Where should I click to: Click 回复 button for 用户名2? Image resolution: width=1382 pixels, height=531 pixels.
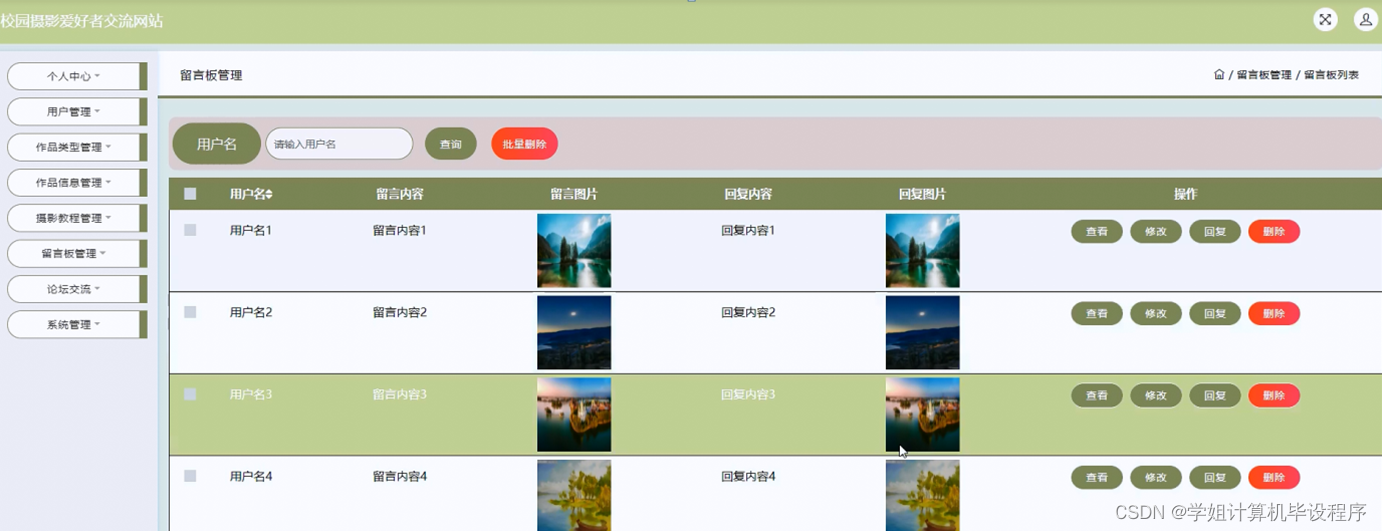coord(1215,313)
